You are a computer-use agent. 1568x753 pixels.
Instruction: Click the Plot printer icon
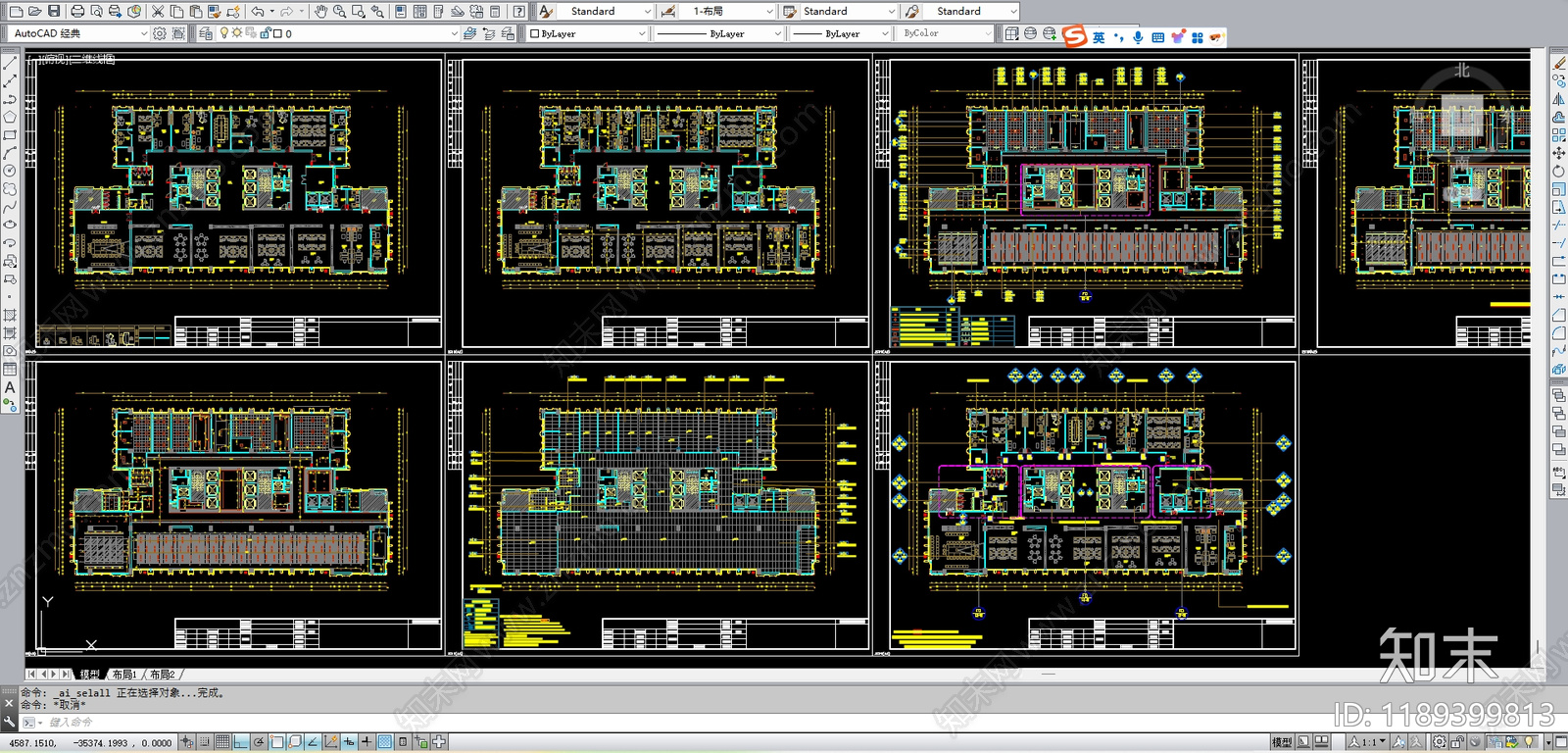(77, 11)
